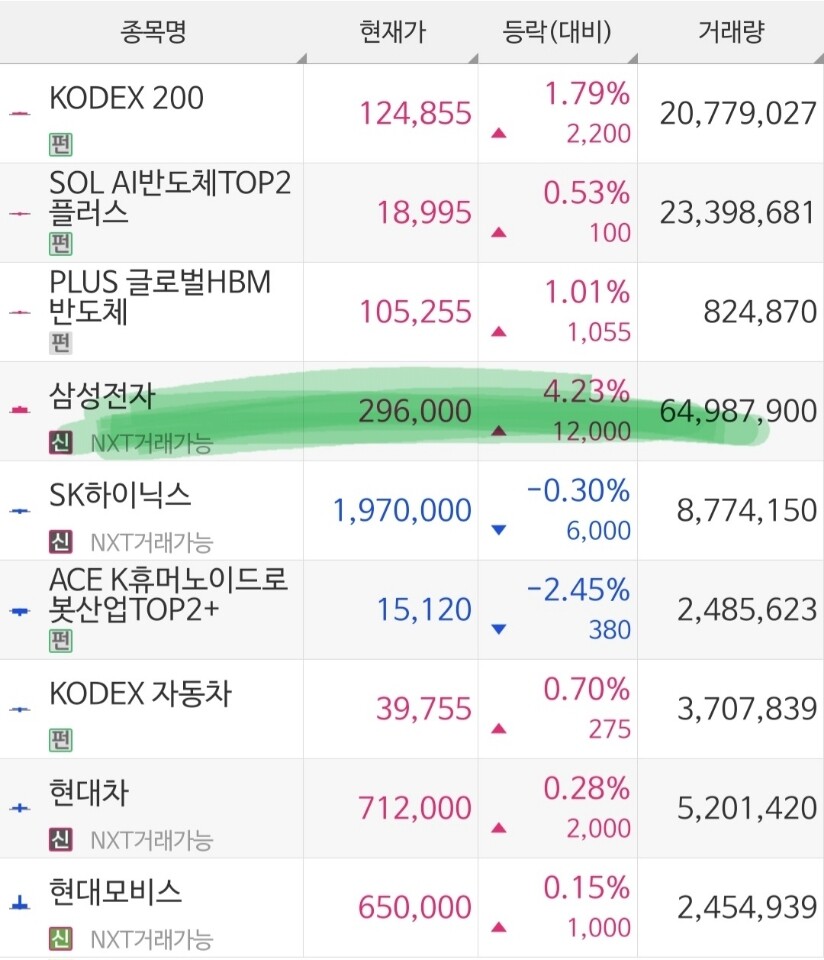The image size is (824, 960).
Task: Click the grey 펀 badge under PLUS 글로벌HBM반도체
Action: (x=61, y=343)
